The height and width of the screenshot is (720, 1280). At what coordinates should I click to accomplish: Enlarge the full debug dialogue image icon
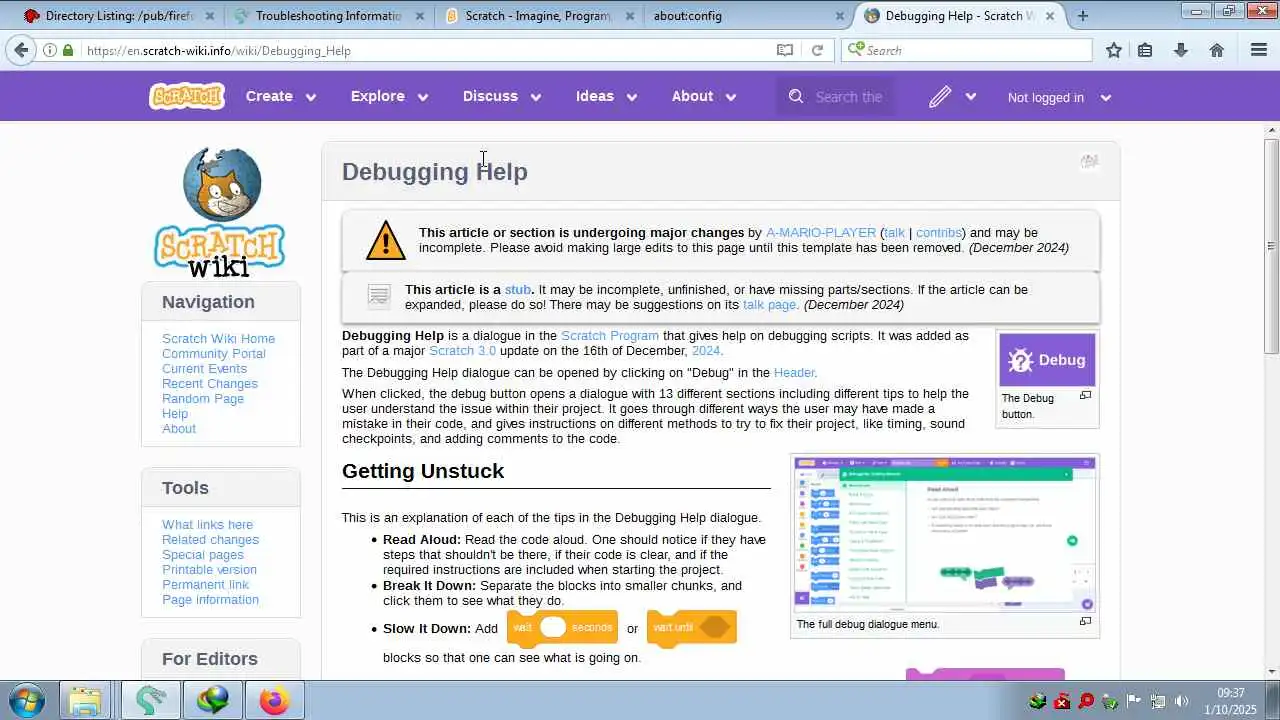click(1085, 621)
